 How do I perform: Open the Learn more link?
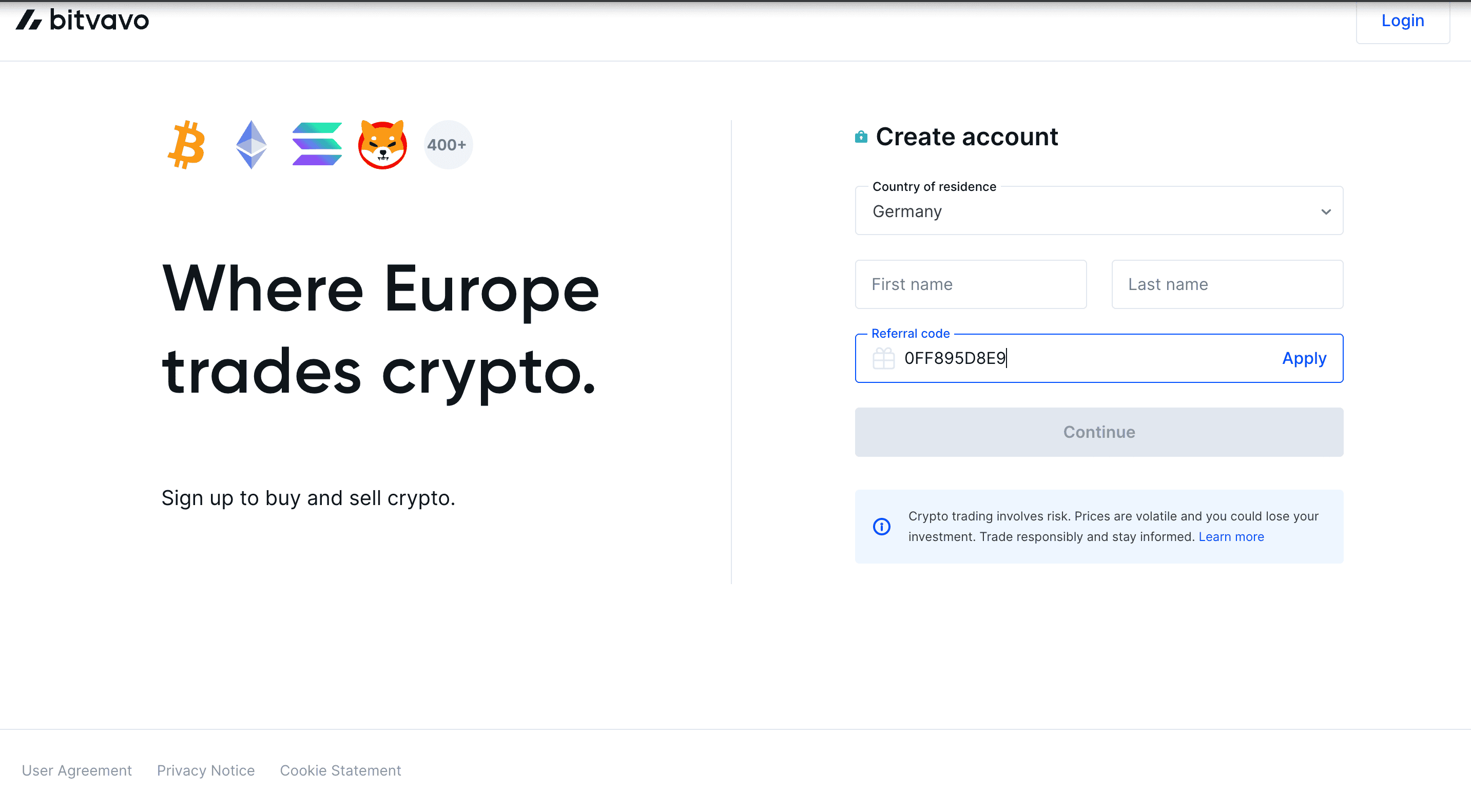pyautogui.click(x=1231, y=536)
